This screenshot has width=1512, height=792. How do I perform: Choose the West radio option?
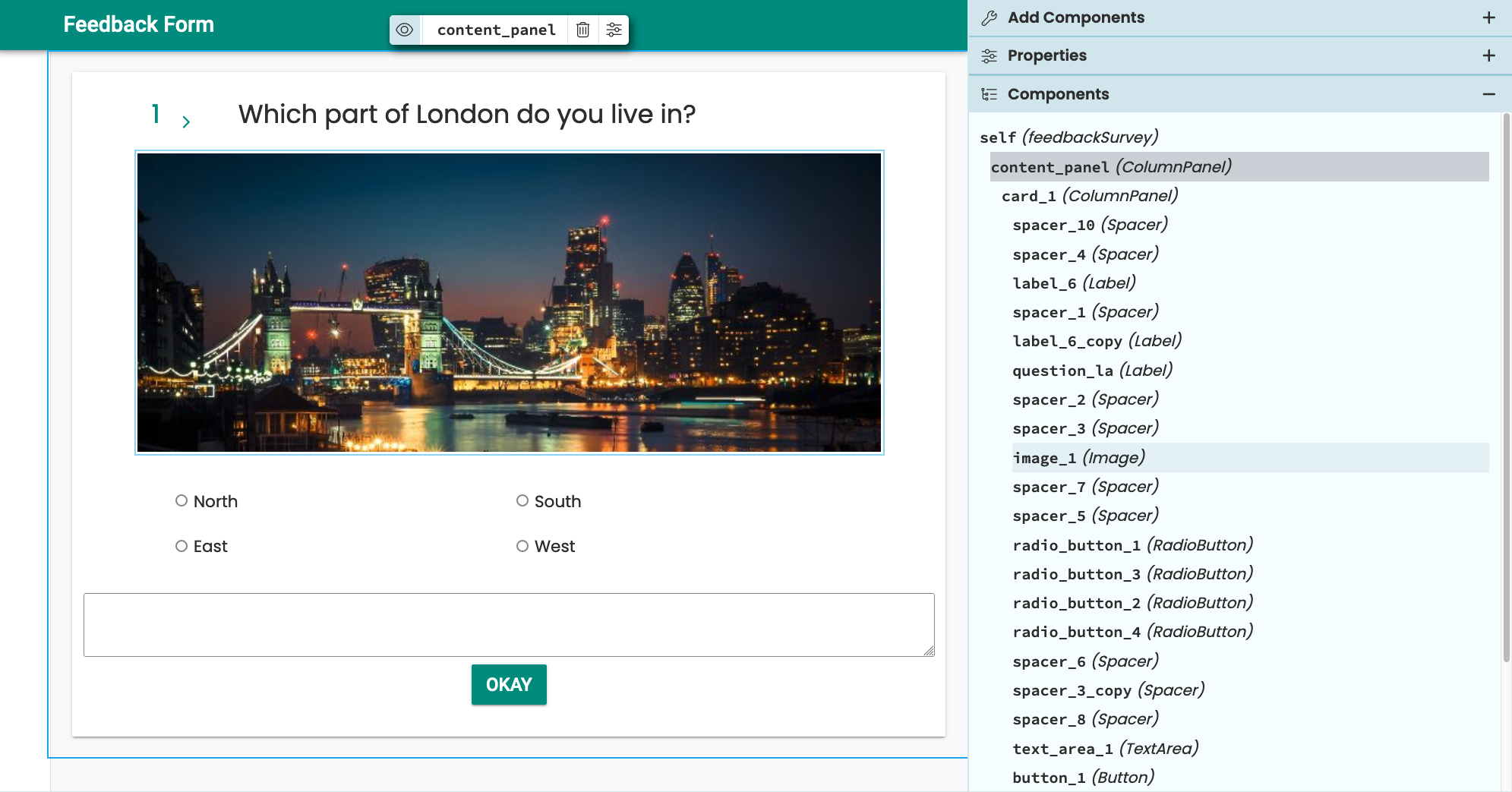(522, 546)
